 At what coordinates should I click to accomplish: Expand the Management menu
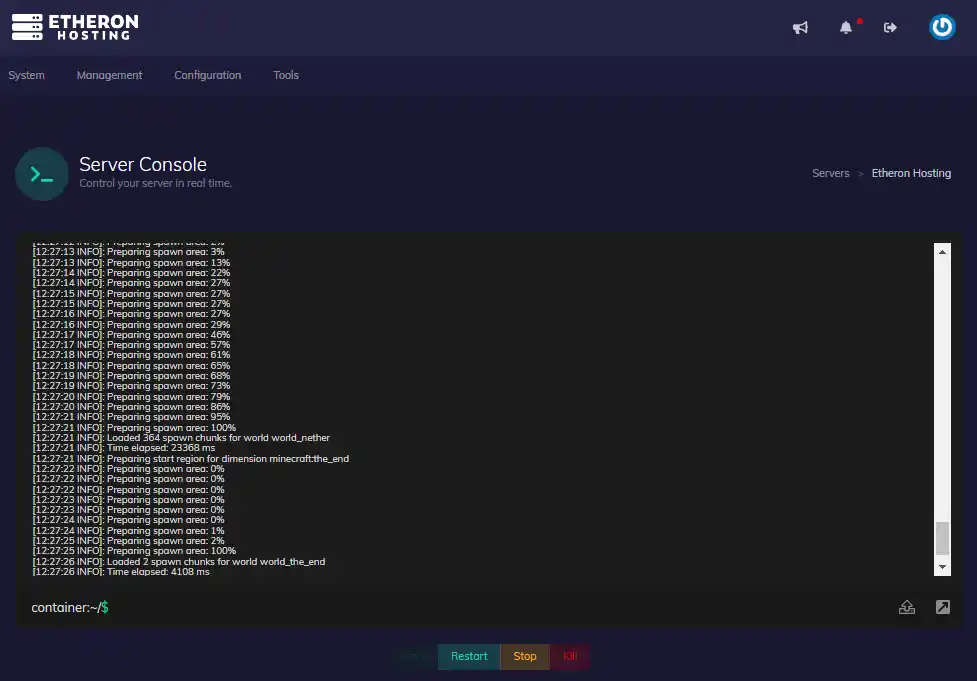(x=109, y=75)
